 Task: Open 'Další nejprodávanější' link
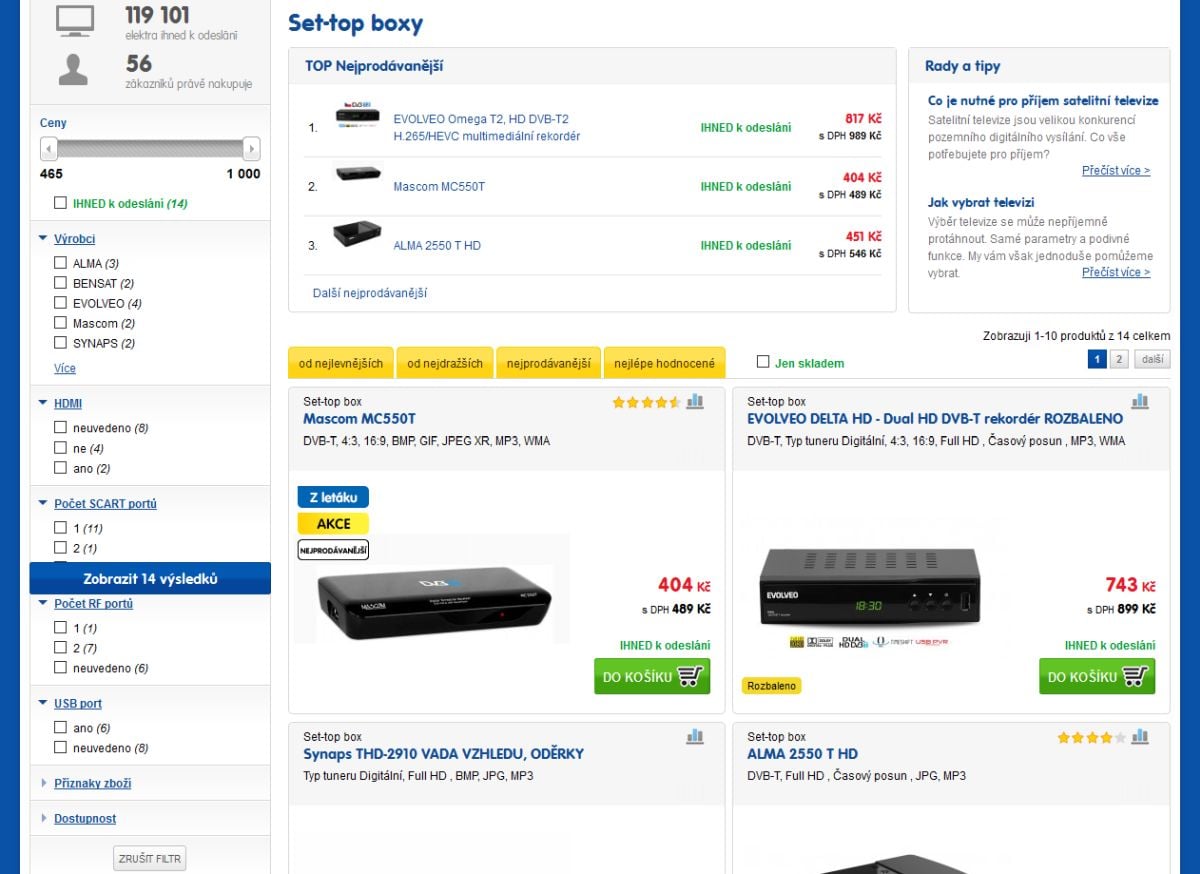tap(370, 293)
